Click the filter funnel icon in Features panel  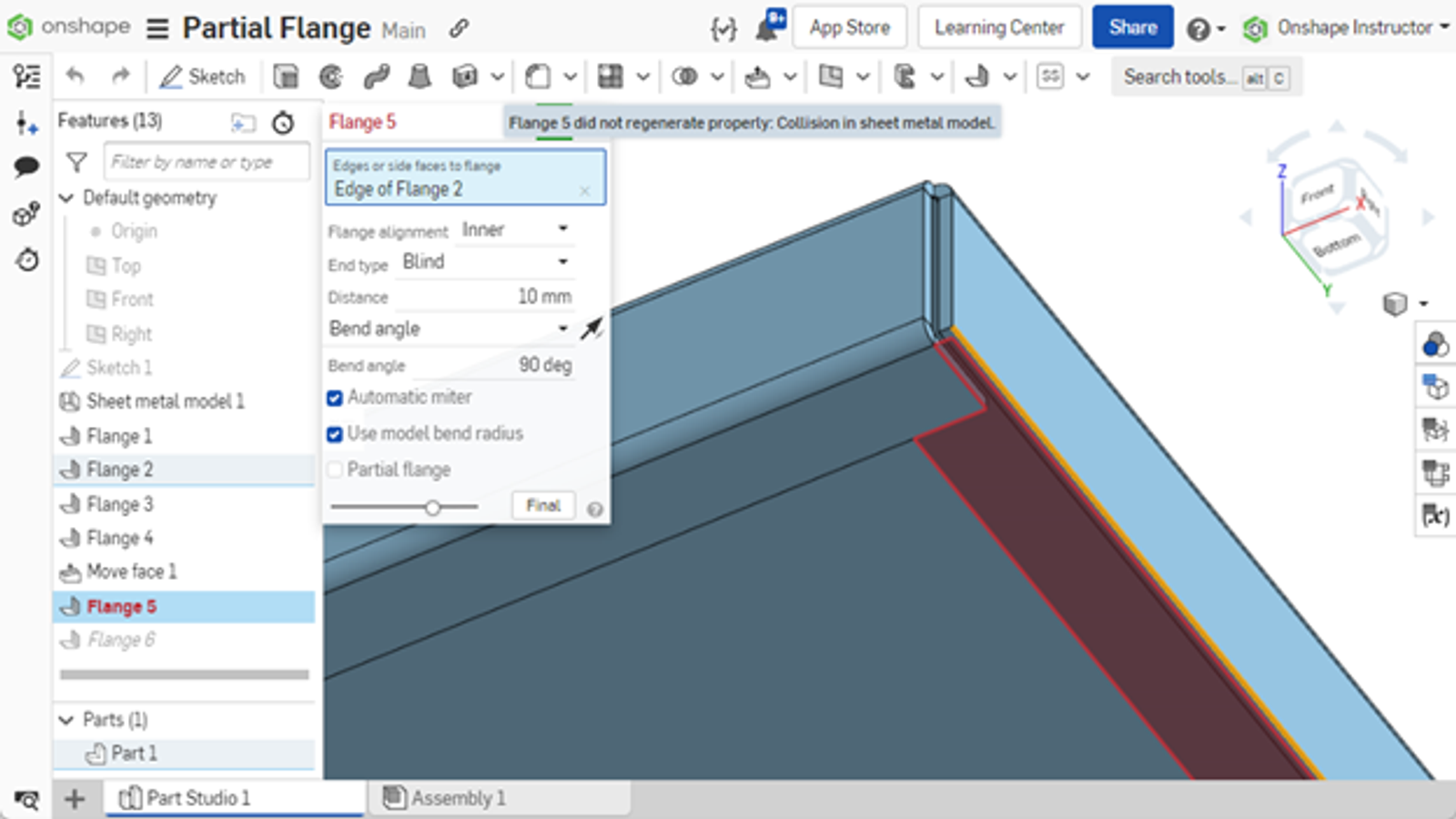click(x=77, y=162)
